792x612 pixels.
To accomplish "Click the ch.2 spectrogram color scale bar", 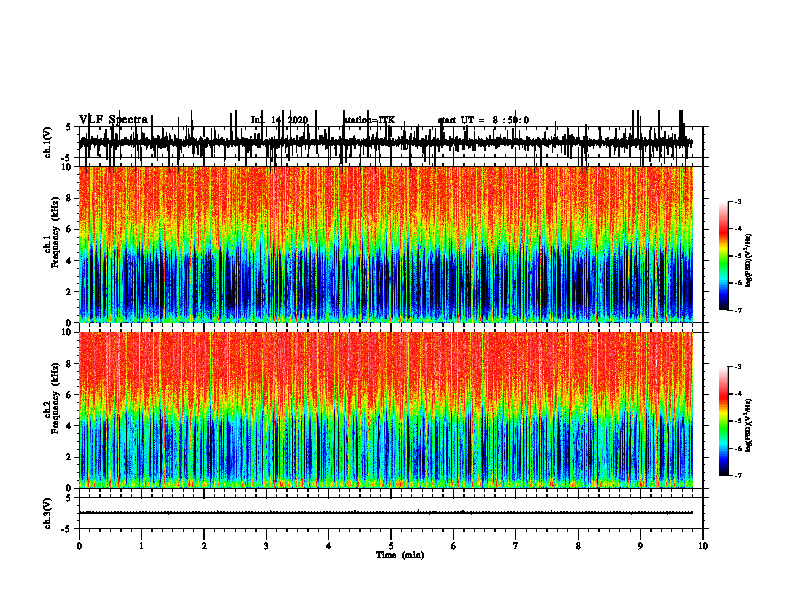I will point(723,421).
